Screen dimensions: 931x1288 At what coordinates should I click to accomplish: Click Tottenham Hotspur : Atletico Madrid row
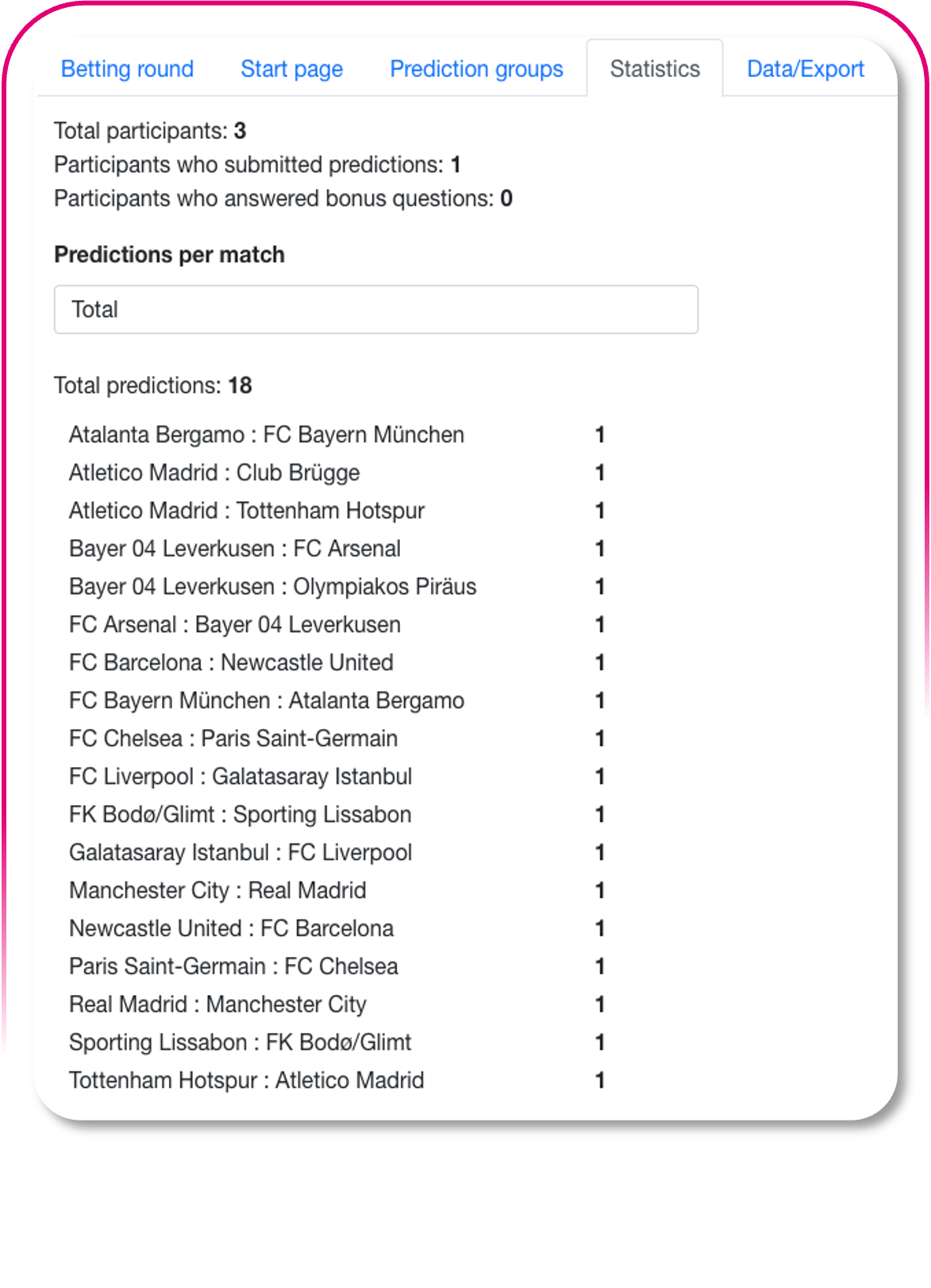pos(247,1081)
